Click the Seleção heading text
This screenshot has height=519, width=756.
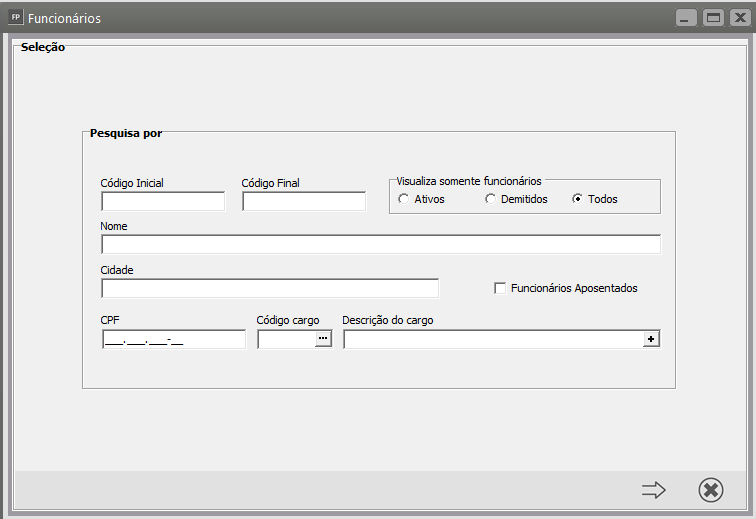pos(42,47)
